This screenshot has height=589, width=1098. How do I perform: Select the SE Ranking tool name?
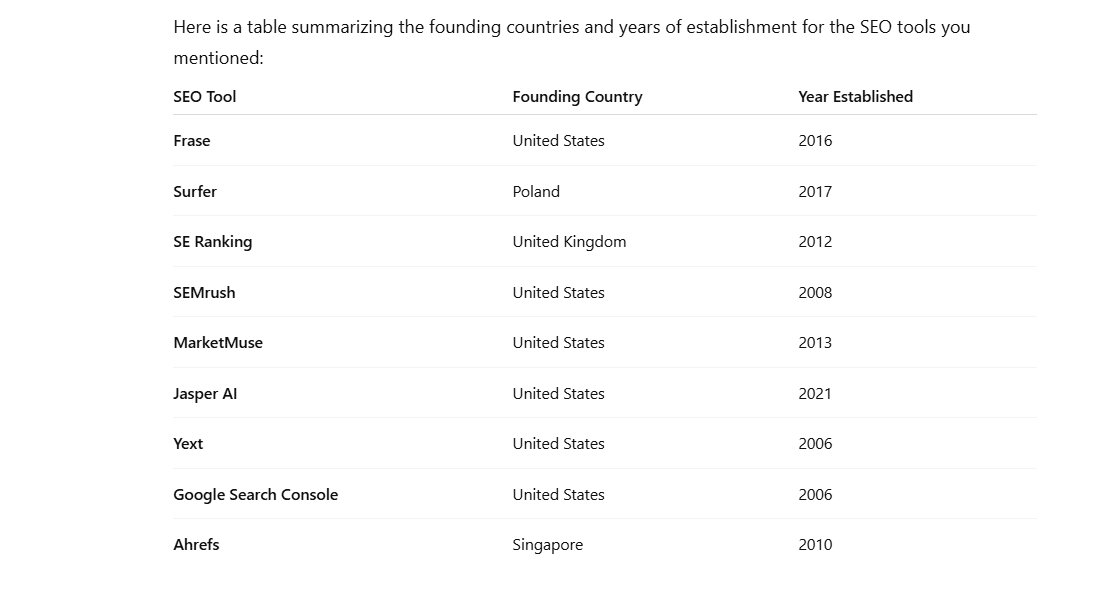coord(213,242)
